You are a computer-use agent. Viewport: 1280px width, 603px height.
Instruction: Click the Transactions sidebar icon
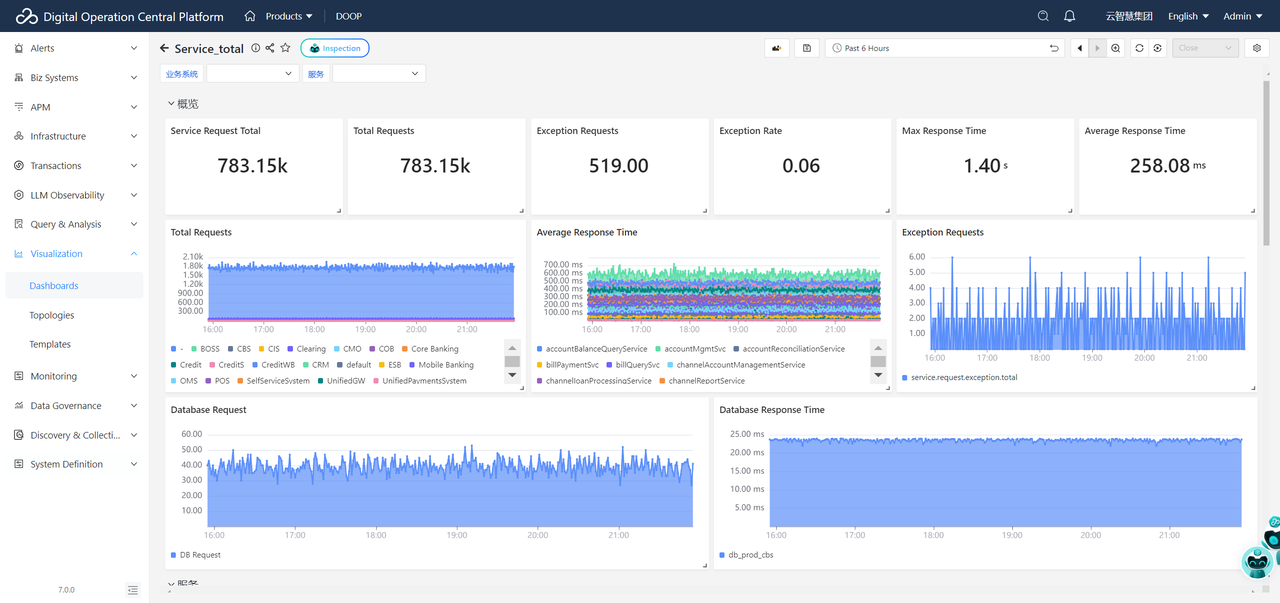click(x=19, y=166)
